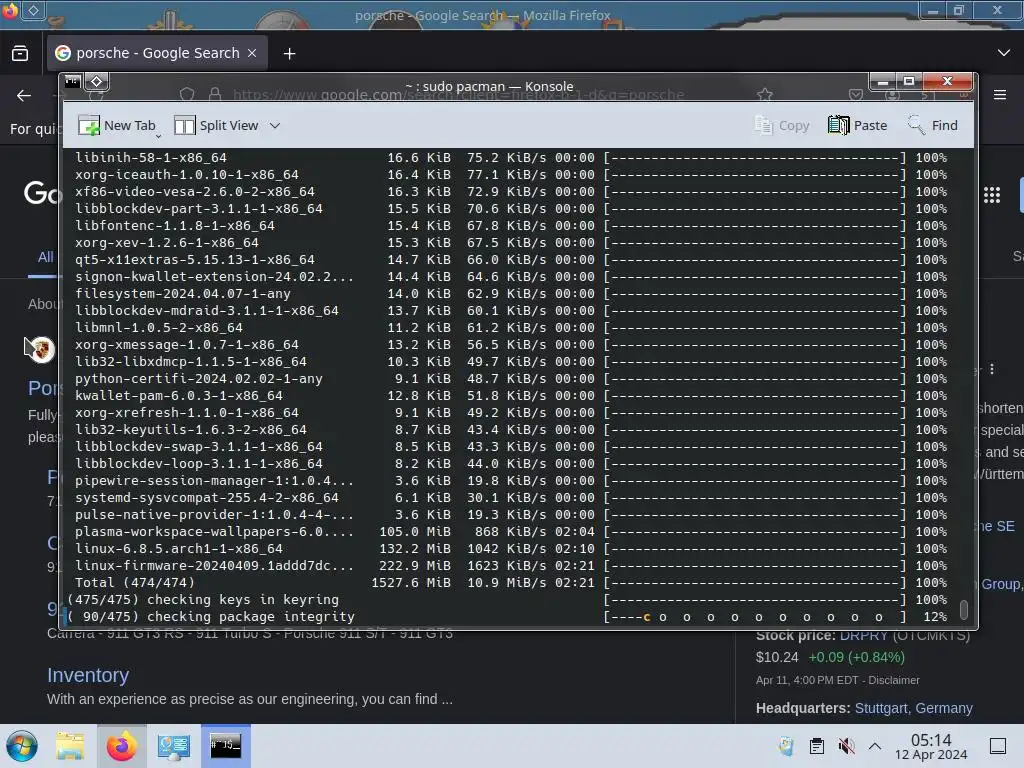1024x768 pixels.
Task: Switch to Konsole via taskbar icon
Action: click(225, 746)
